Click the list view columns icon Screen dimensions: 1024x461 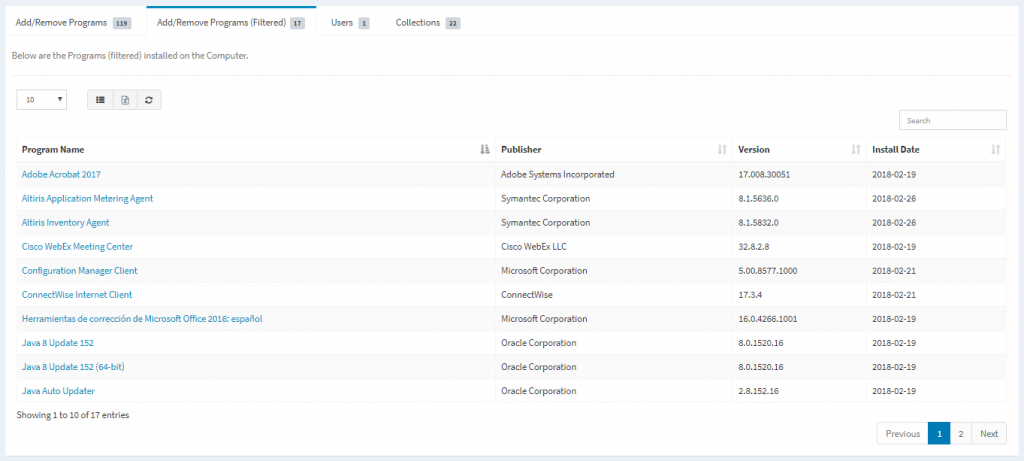point(100,100)
